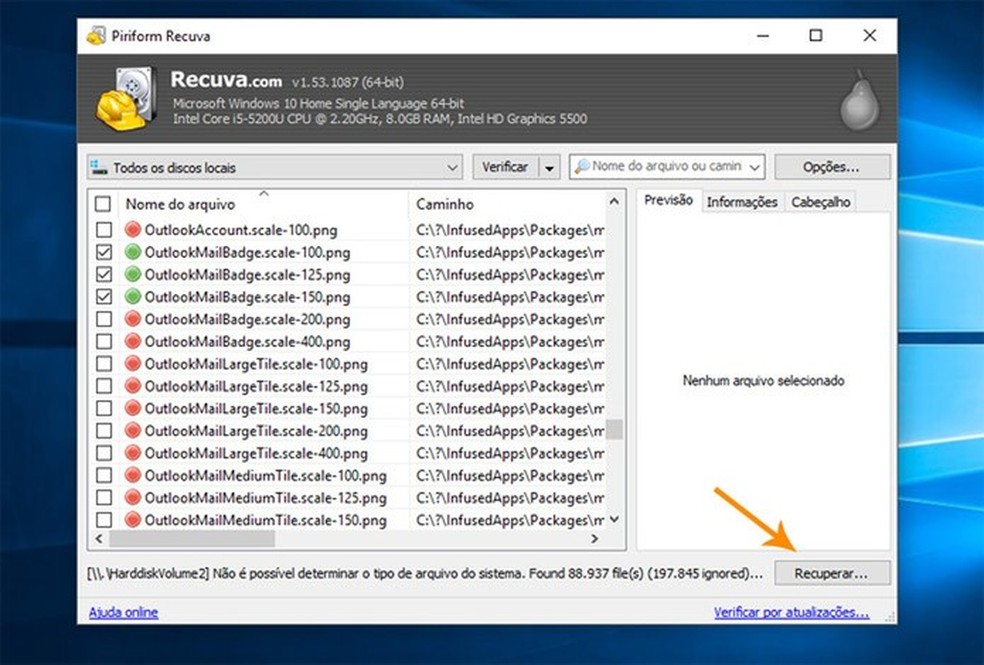Toggle the select-all checkbox in the header

pyautogui.click(x=103, y=204)
